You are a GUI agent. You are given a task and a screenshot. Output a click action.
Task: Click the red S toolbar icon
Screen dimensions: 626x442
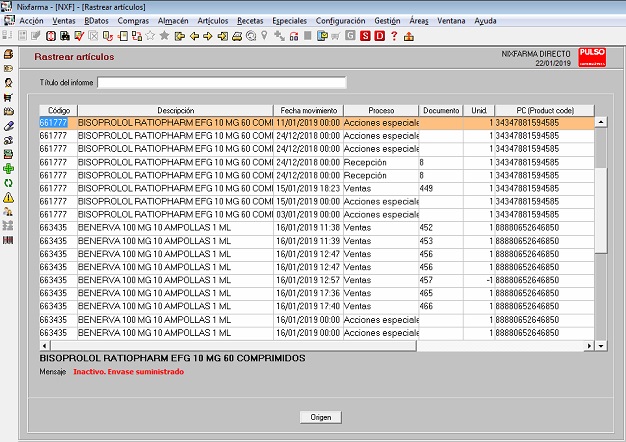coord(365,36)
